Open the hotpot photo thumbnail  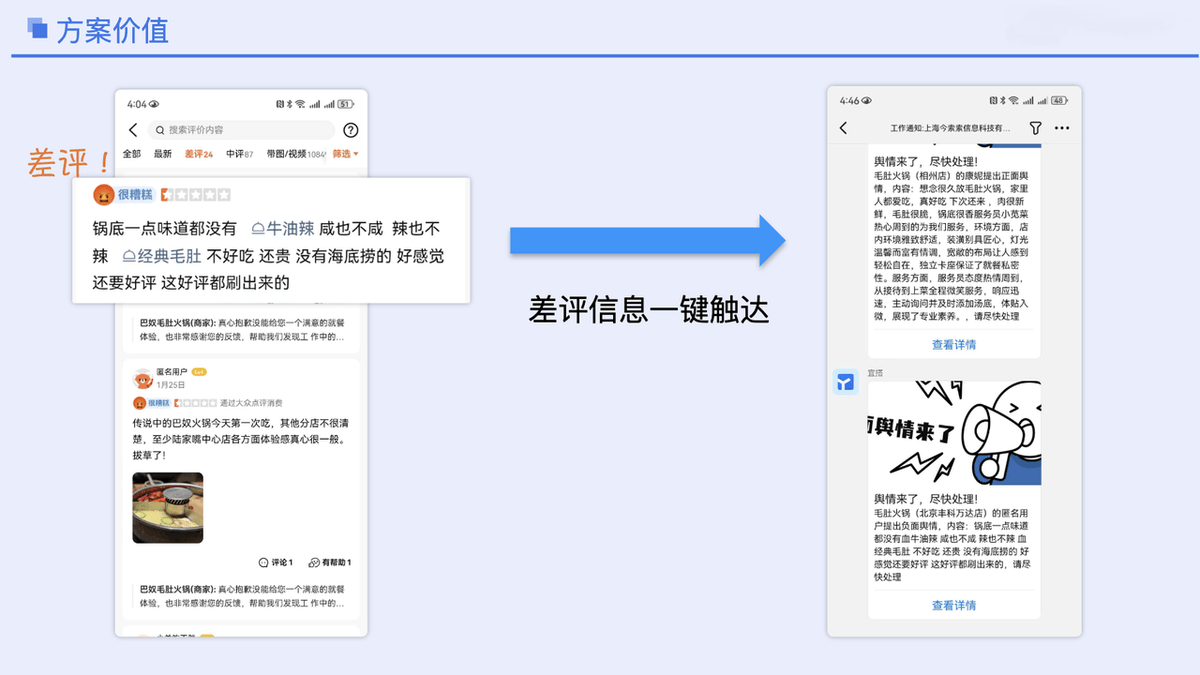168,508
